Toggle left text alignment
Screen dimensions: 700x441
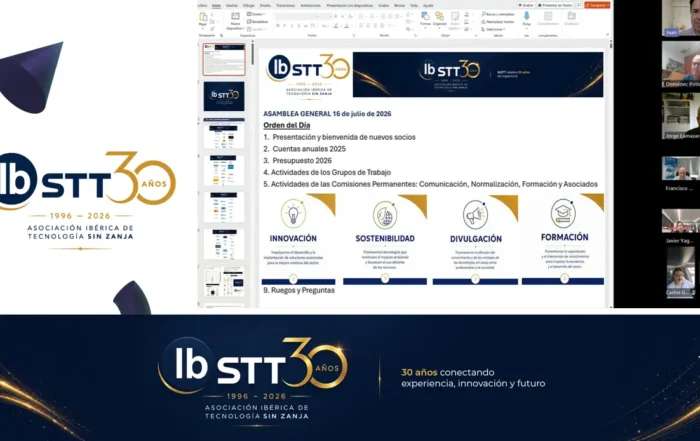click(361, 25)
